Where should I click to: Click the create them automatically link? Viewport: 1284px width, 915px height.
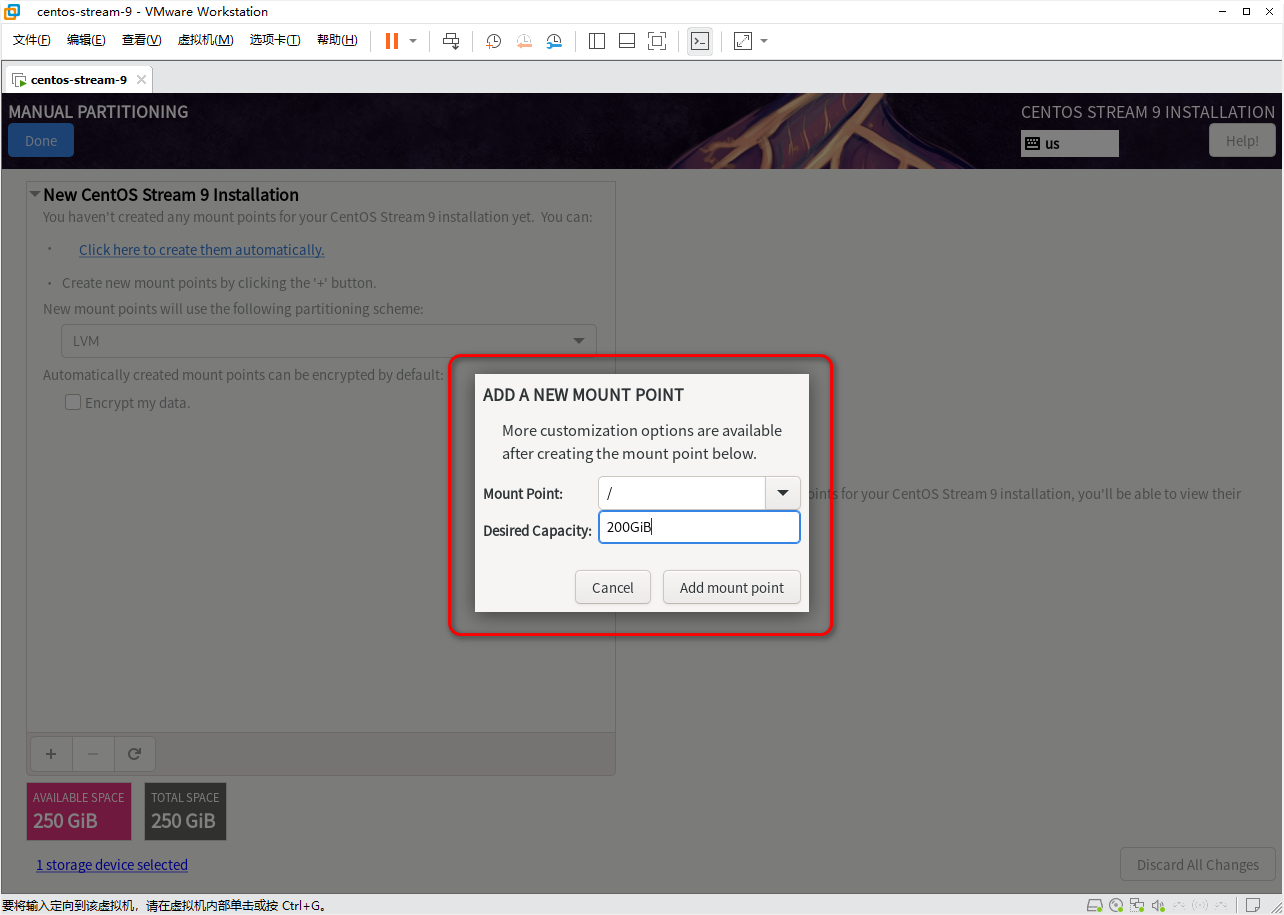click(202, 250)
